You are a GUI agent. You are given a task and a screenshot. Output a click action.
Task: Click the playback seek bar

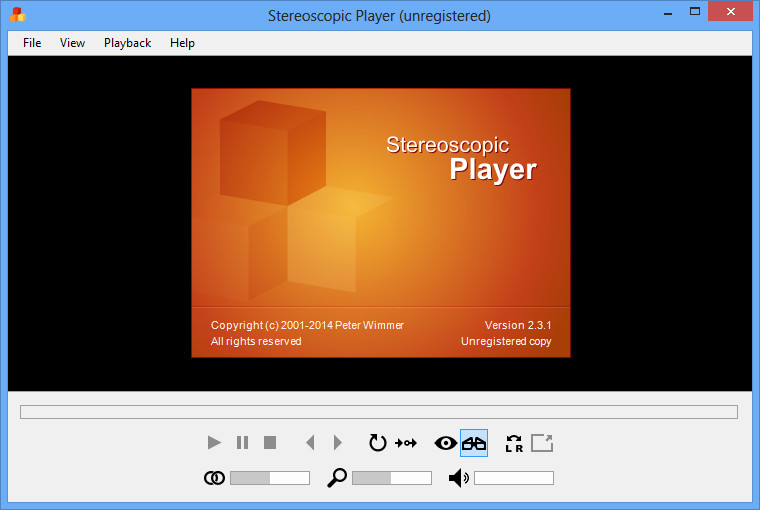pyautogui.click(x=379, y=412)
